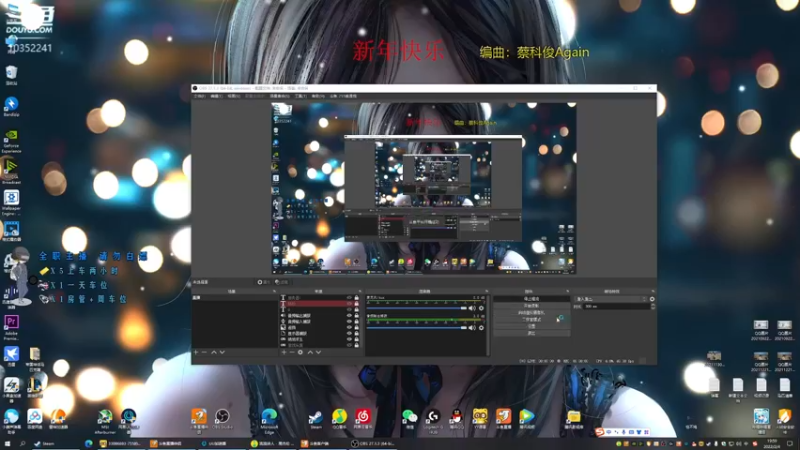Open the OBS Studio desktop shortcut
The image size is (800, 450).
tap(222, 419)
